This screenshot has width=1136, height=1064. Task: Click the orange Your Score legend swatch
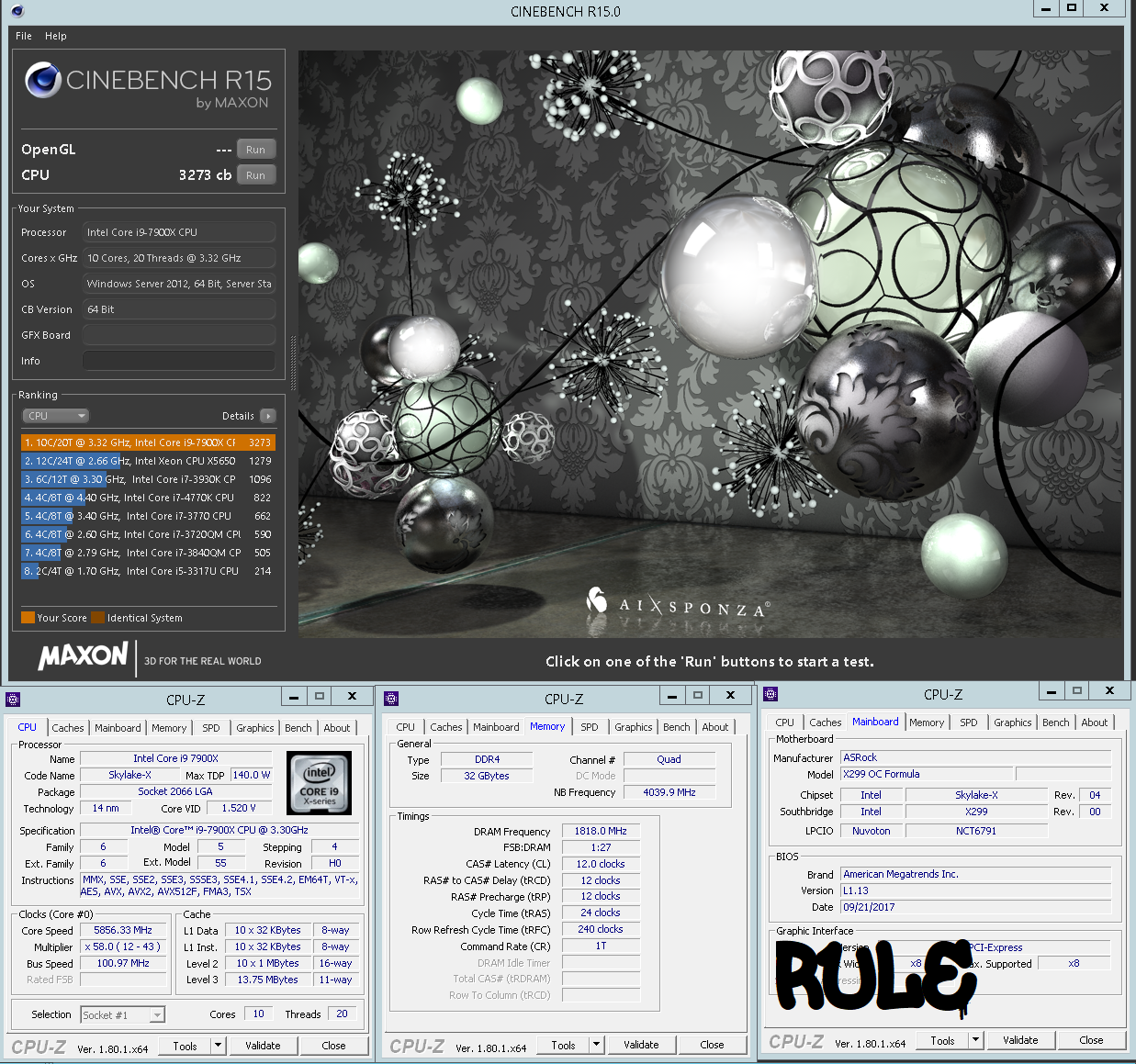coord(28,618)
